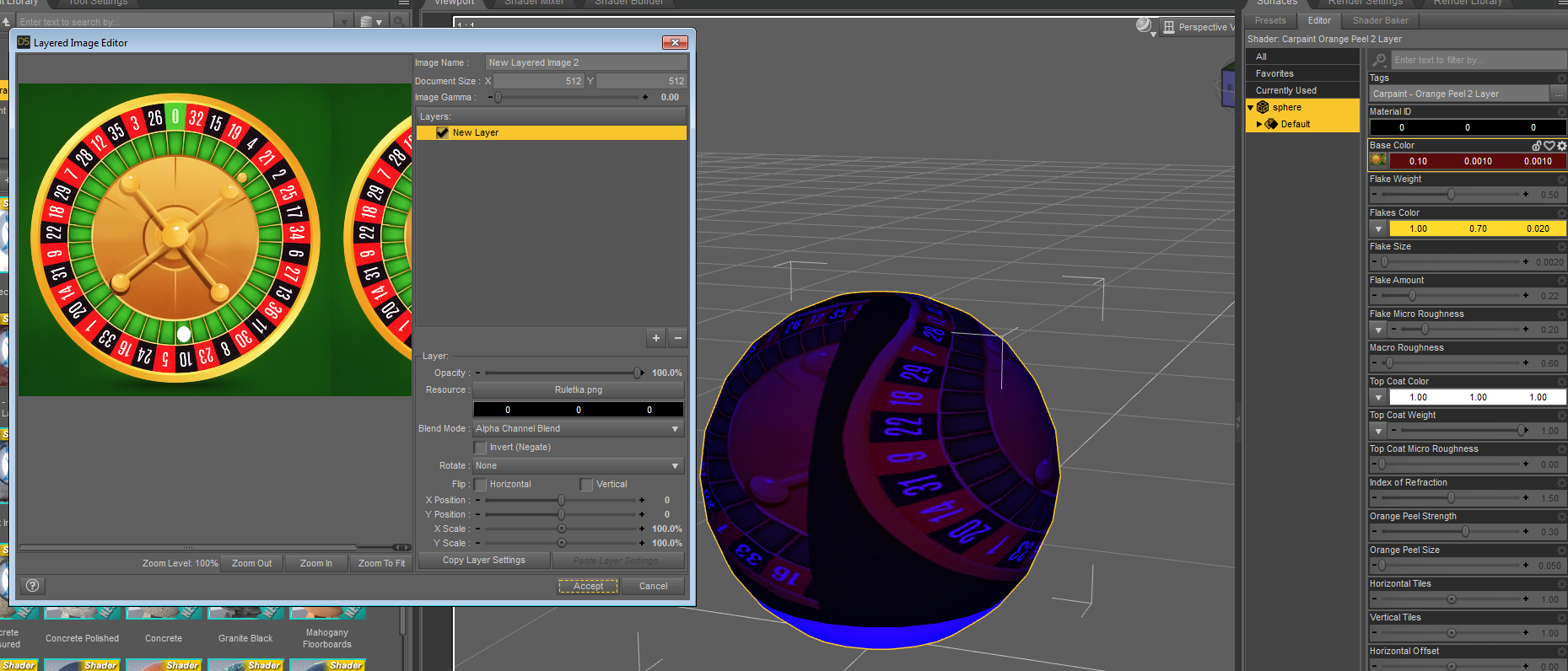Click the layer Opacity slider handle

638,373
